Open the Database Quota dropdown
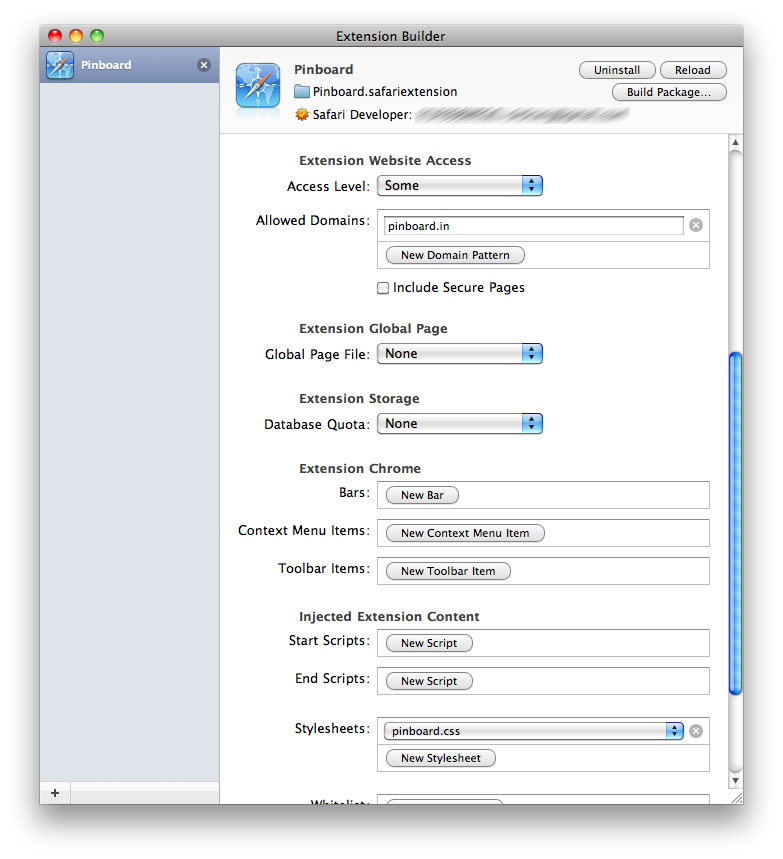 click(459, 424)
